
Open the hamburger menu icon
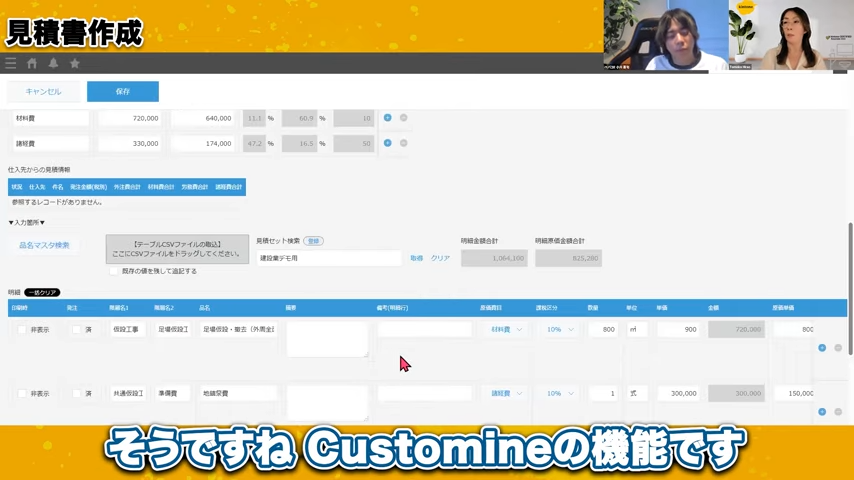pyautogui.click(x=10, y=63)
